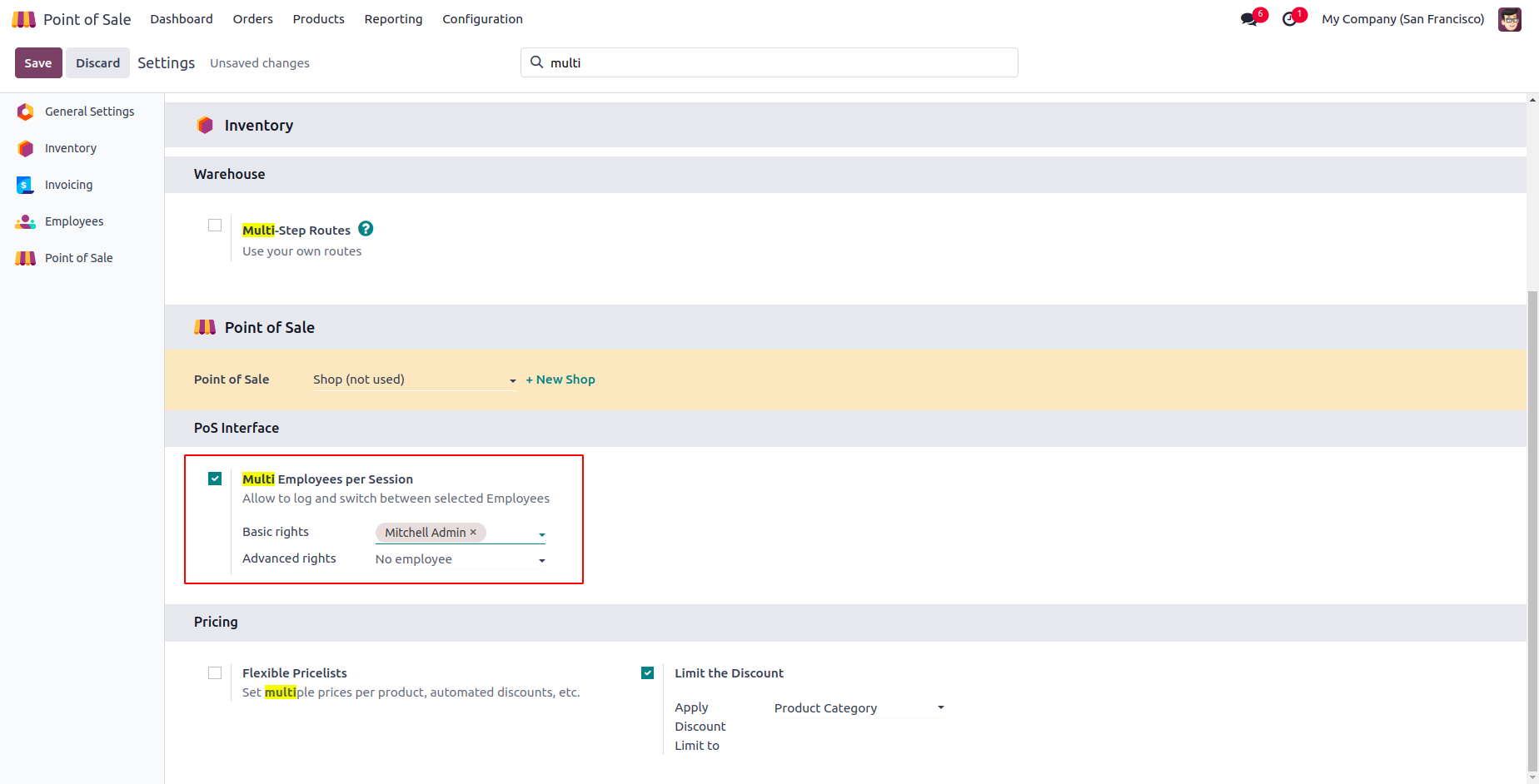Discard the unsaved changes
The height and width of the screenshot is (784, 1539).
(x=98, y=63)
